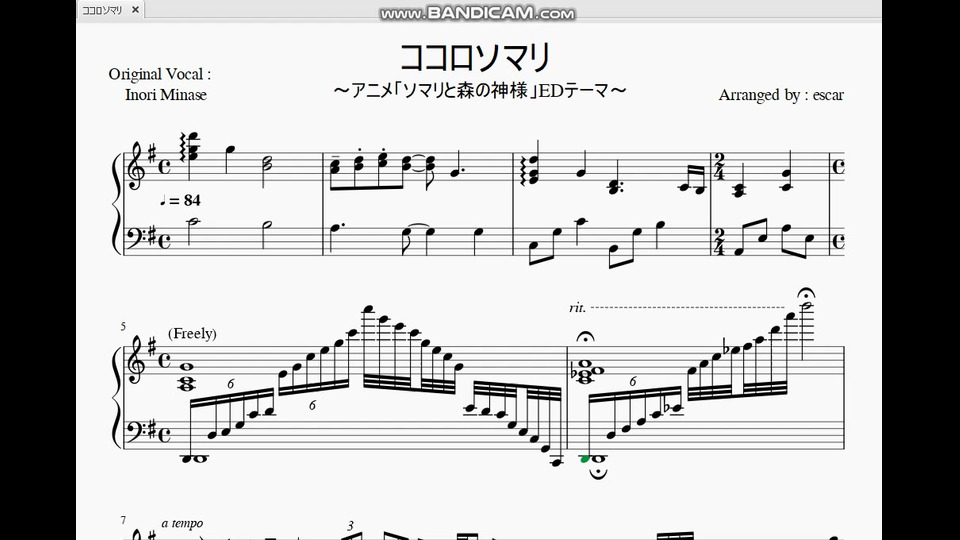Click the score title ココロソマリ
The height and width of the screenshot is (540, 960).
pyautogui.click(x=475, y=58)
